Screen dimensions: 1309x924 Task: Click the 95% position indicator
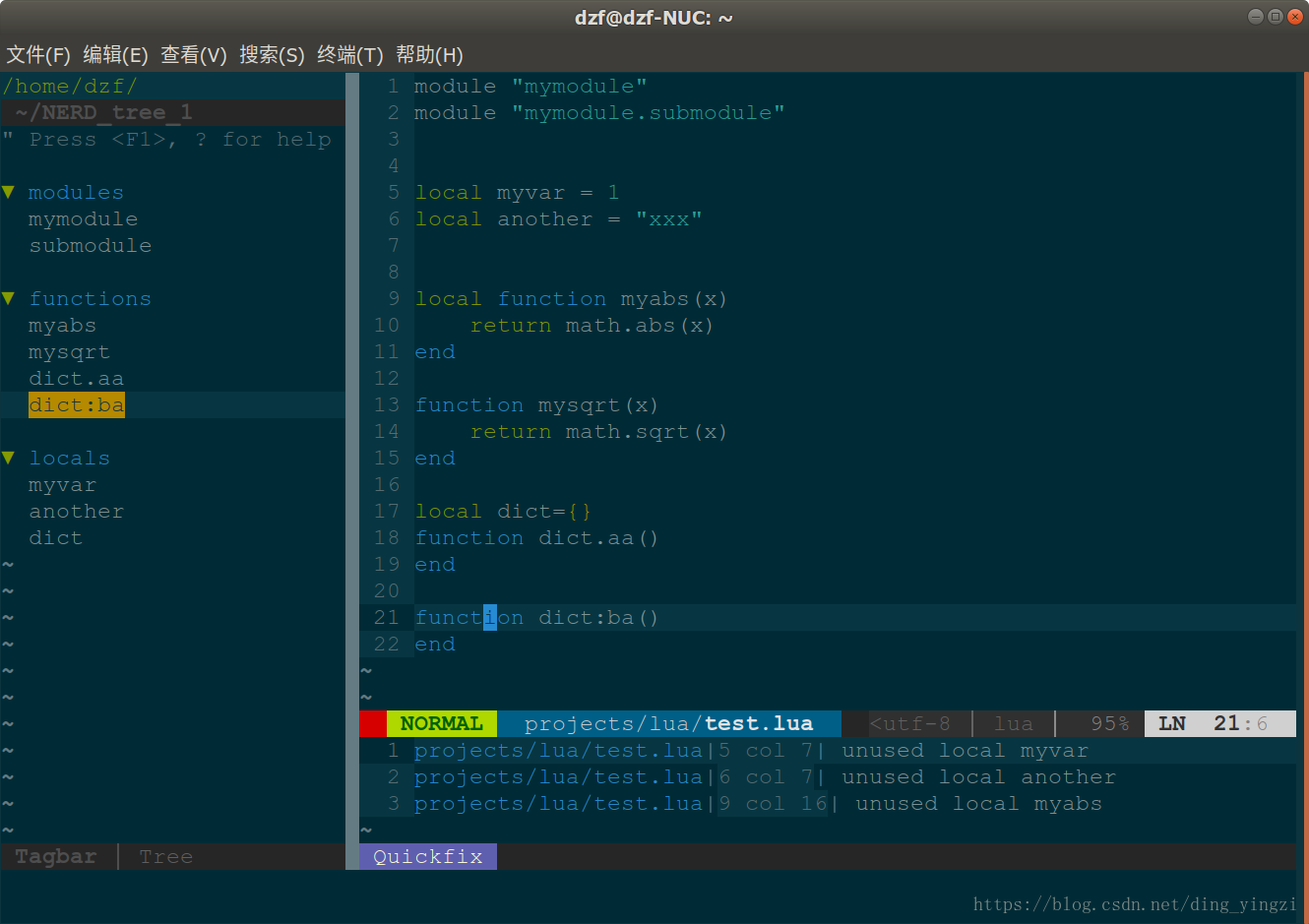[x=1109, y=724]
